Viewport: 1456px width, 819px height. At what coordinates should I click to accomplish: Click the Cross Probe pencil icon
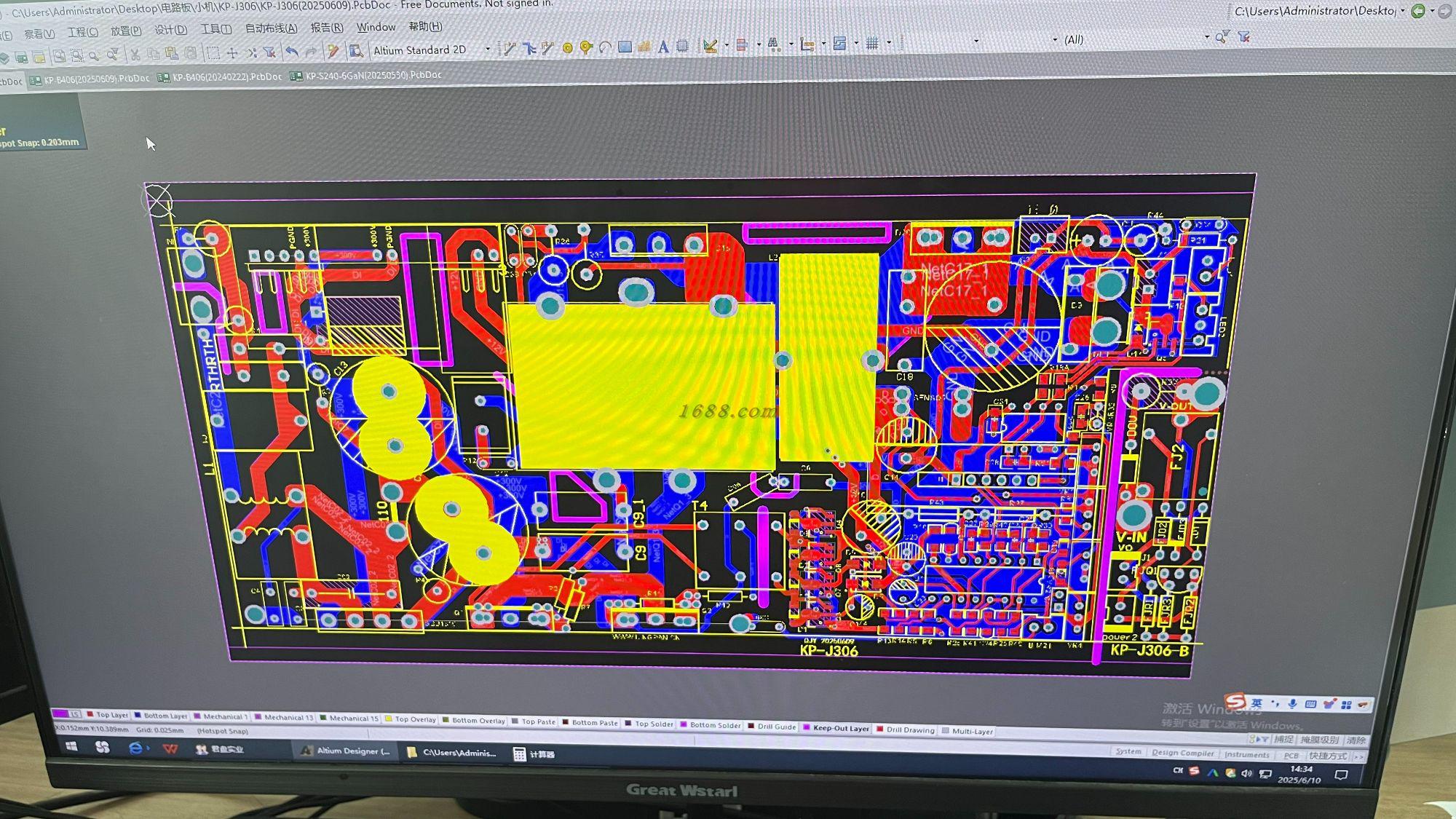pos(333,52)
